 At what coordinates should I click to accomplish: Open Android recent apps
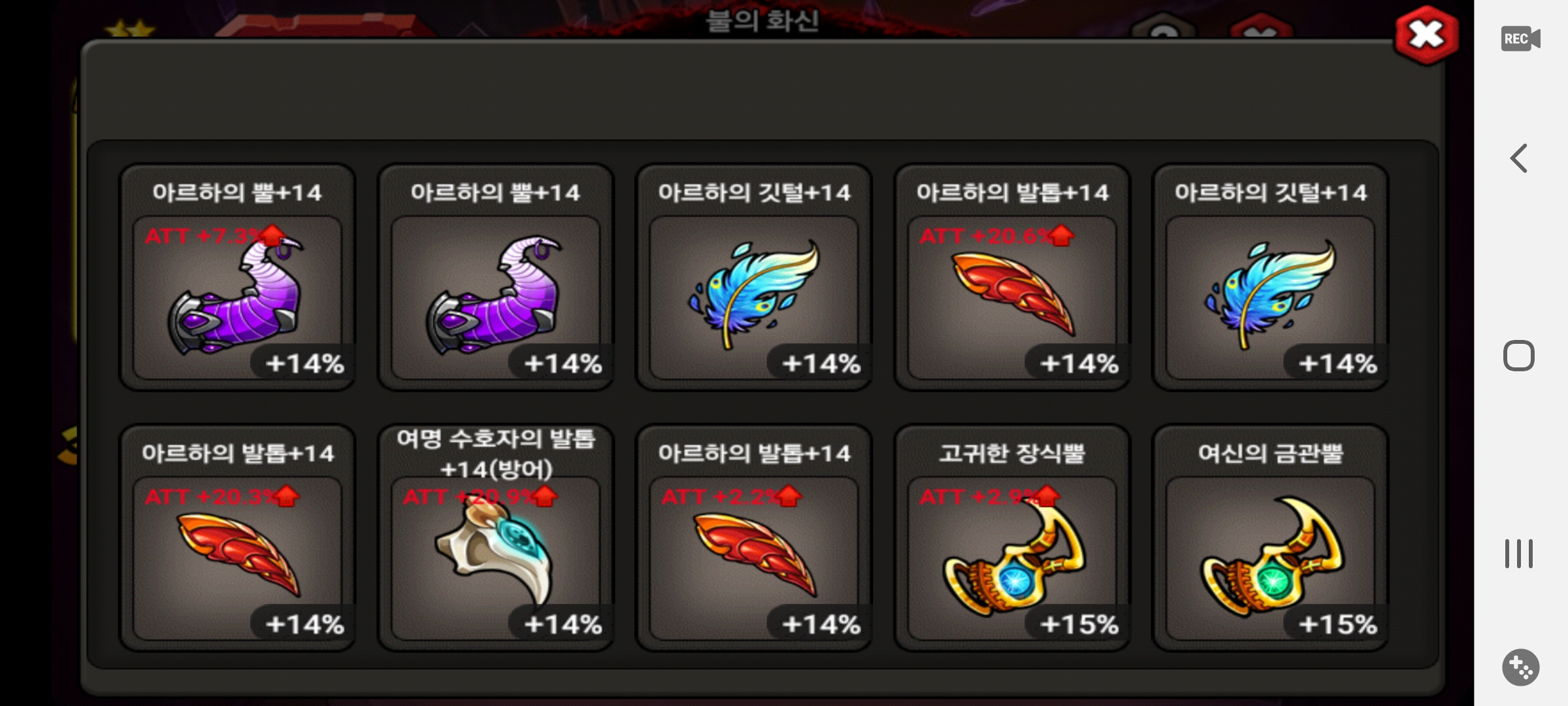tap(1519, 554)
